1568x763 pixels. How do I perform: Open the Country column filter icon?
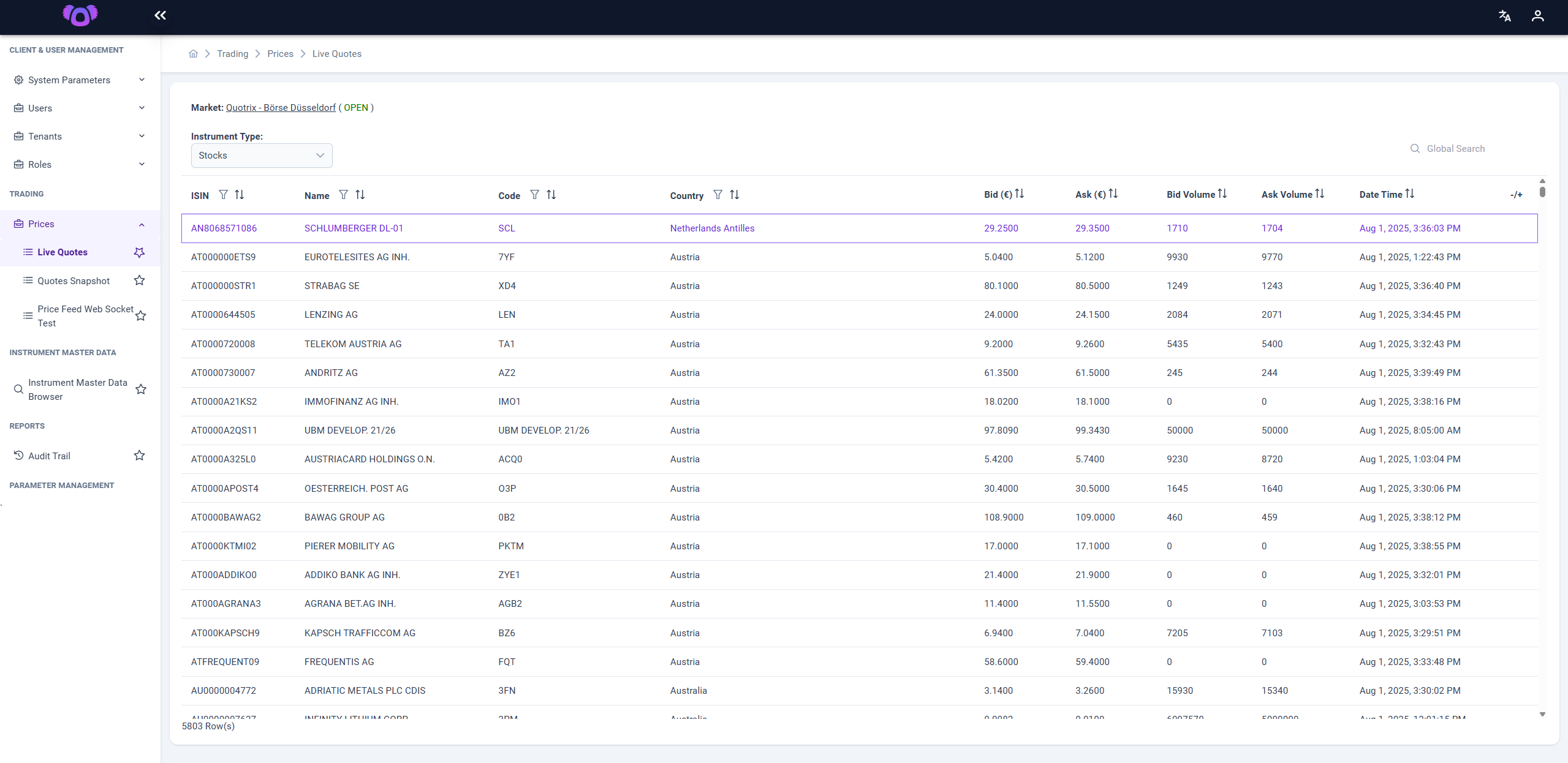pos(718,195)
